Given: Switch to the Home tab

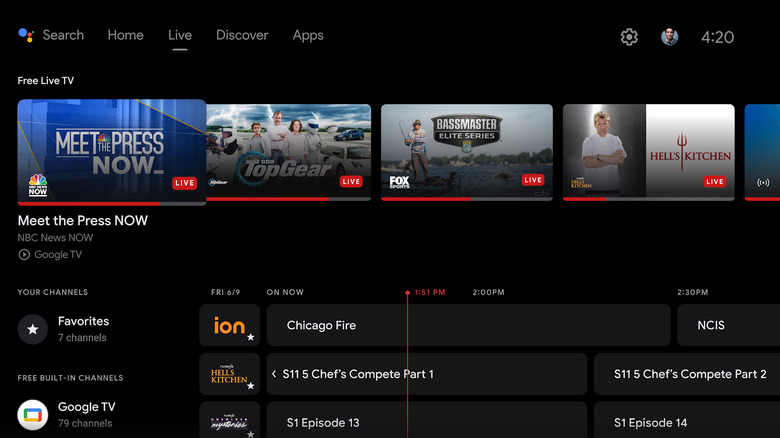Looking at the screenshot, I should pyautogui.click(x=125, y=35).
